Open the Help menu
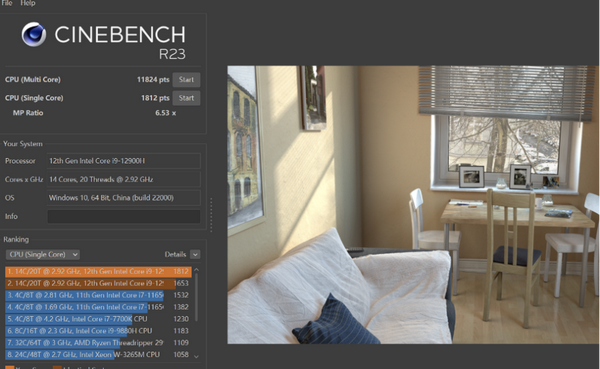The image size is (600, 369). 28,3
